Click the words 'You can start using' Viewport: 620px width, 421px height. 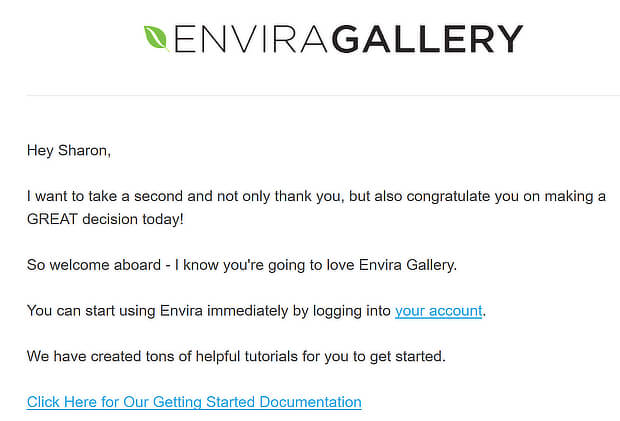pos(91,311)
